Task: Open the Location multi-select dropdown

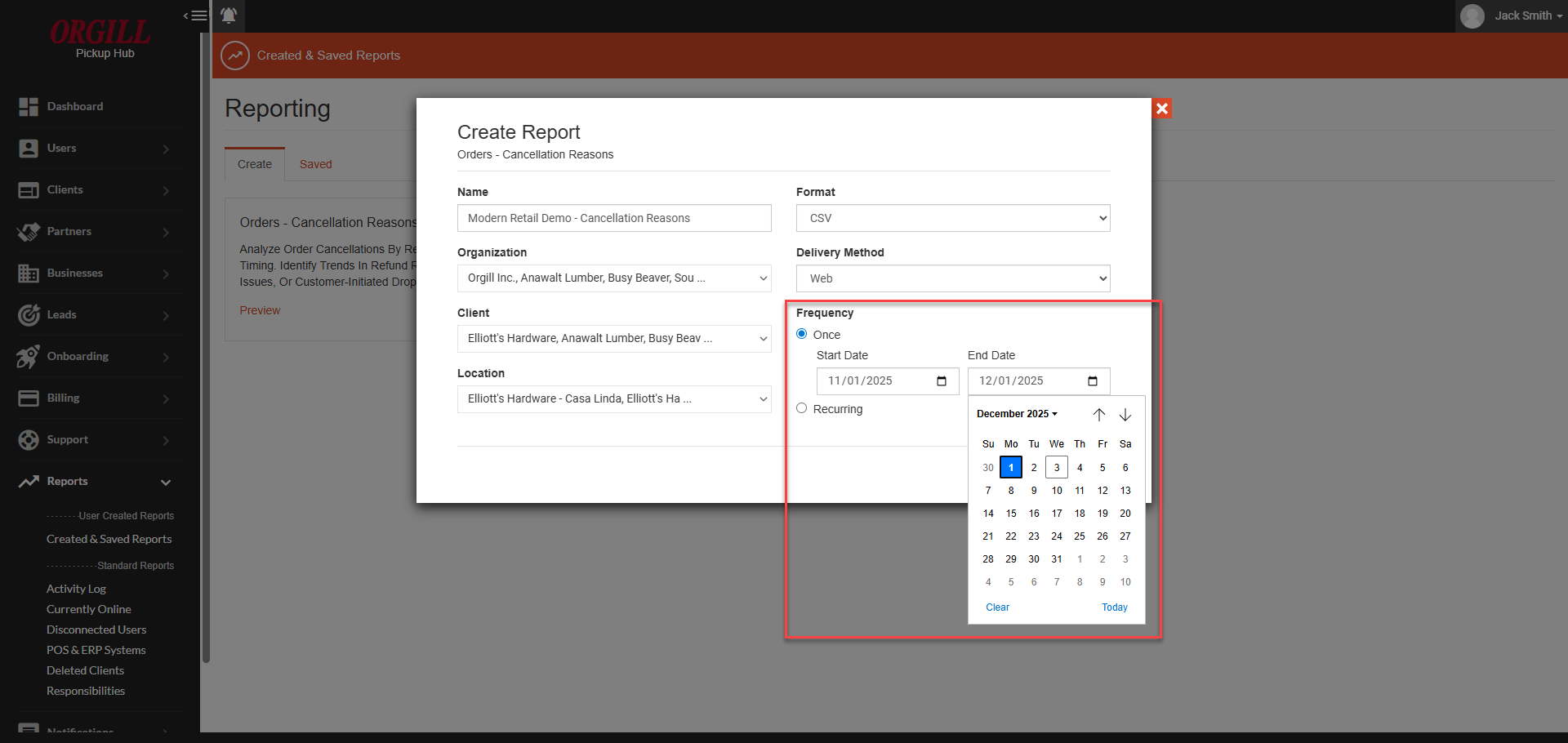Action: coord(614,399)
